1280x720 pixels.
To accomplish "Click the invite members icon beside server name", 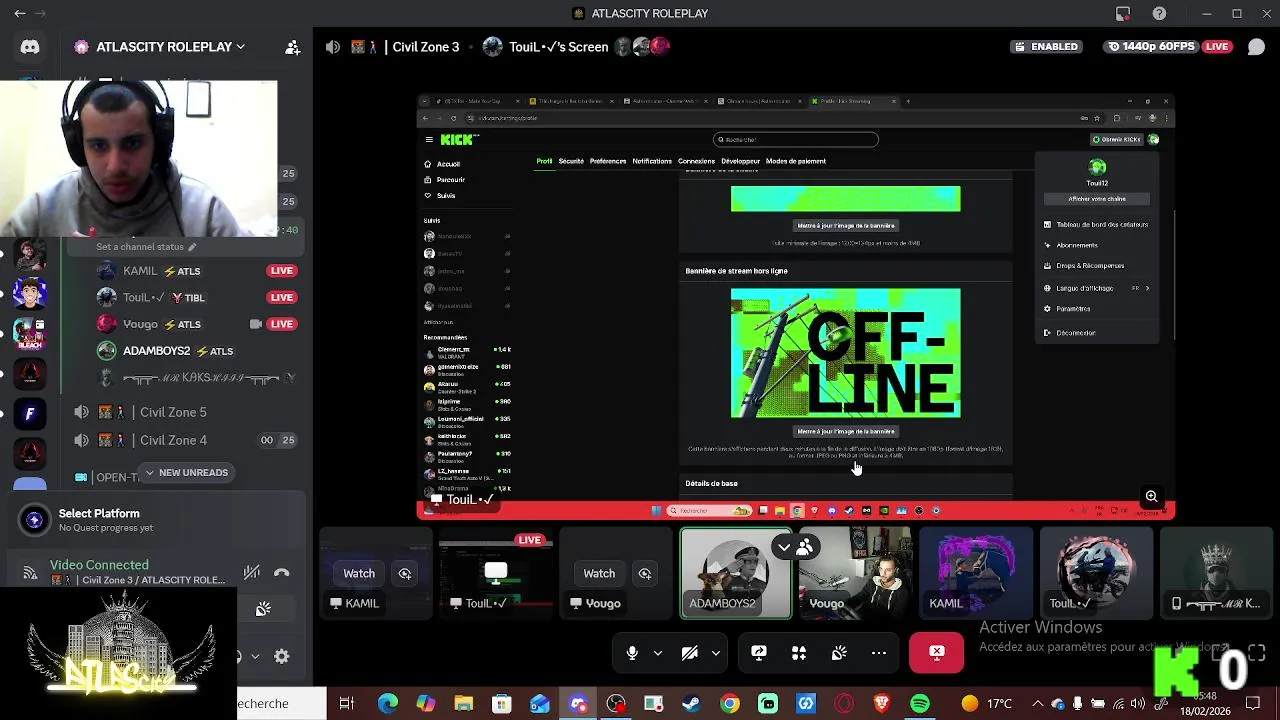I will (292, 47).
